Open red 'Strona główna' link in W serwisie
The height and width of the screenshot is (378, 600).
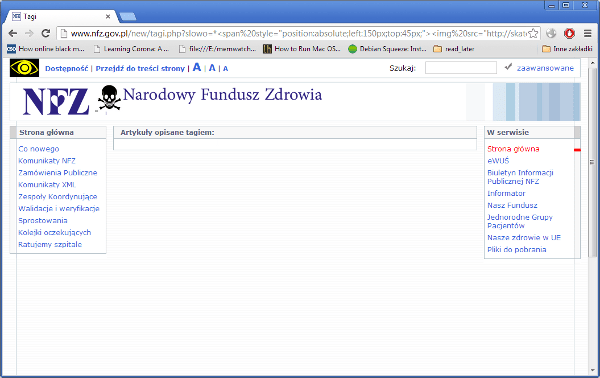click(513, 149)
